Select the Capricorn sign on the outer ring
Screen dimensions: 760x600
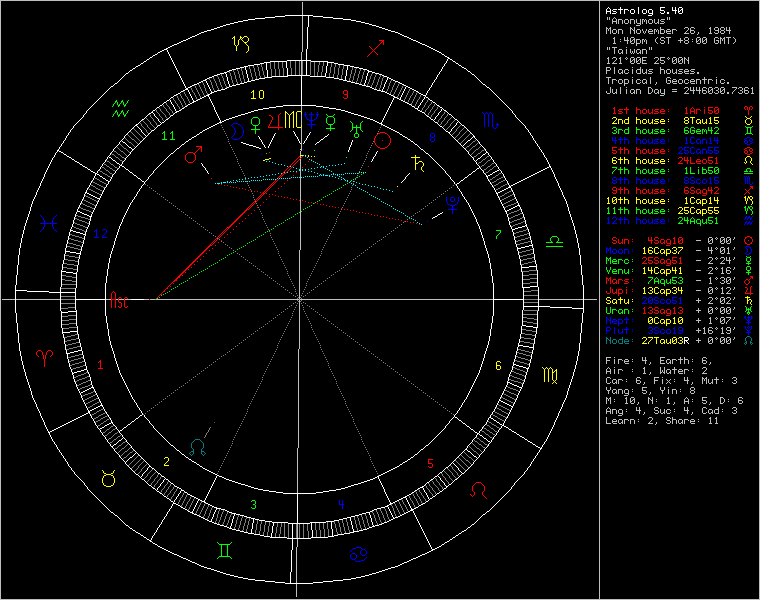tap(240, 43)
